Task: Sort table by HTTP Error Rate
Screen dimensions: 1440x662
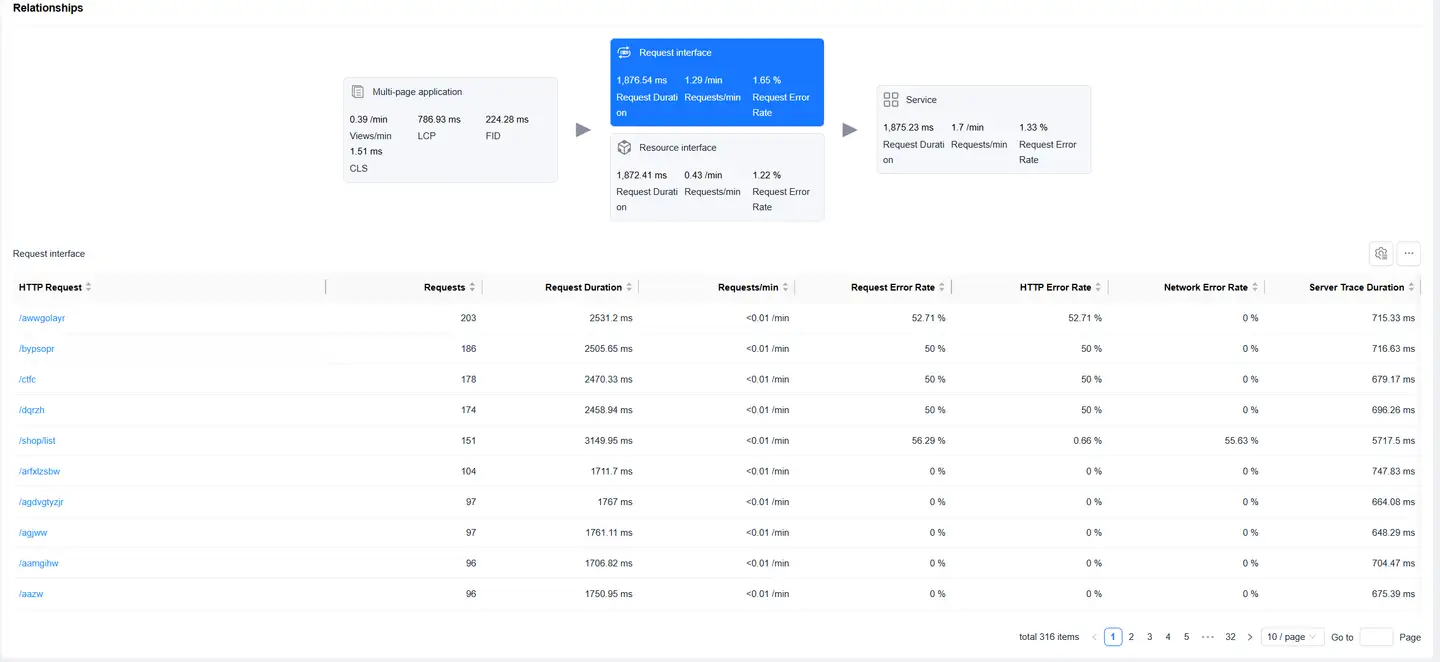Action: point(1098,288)
